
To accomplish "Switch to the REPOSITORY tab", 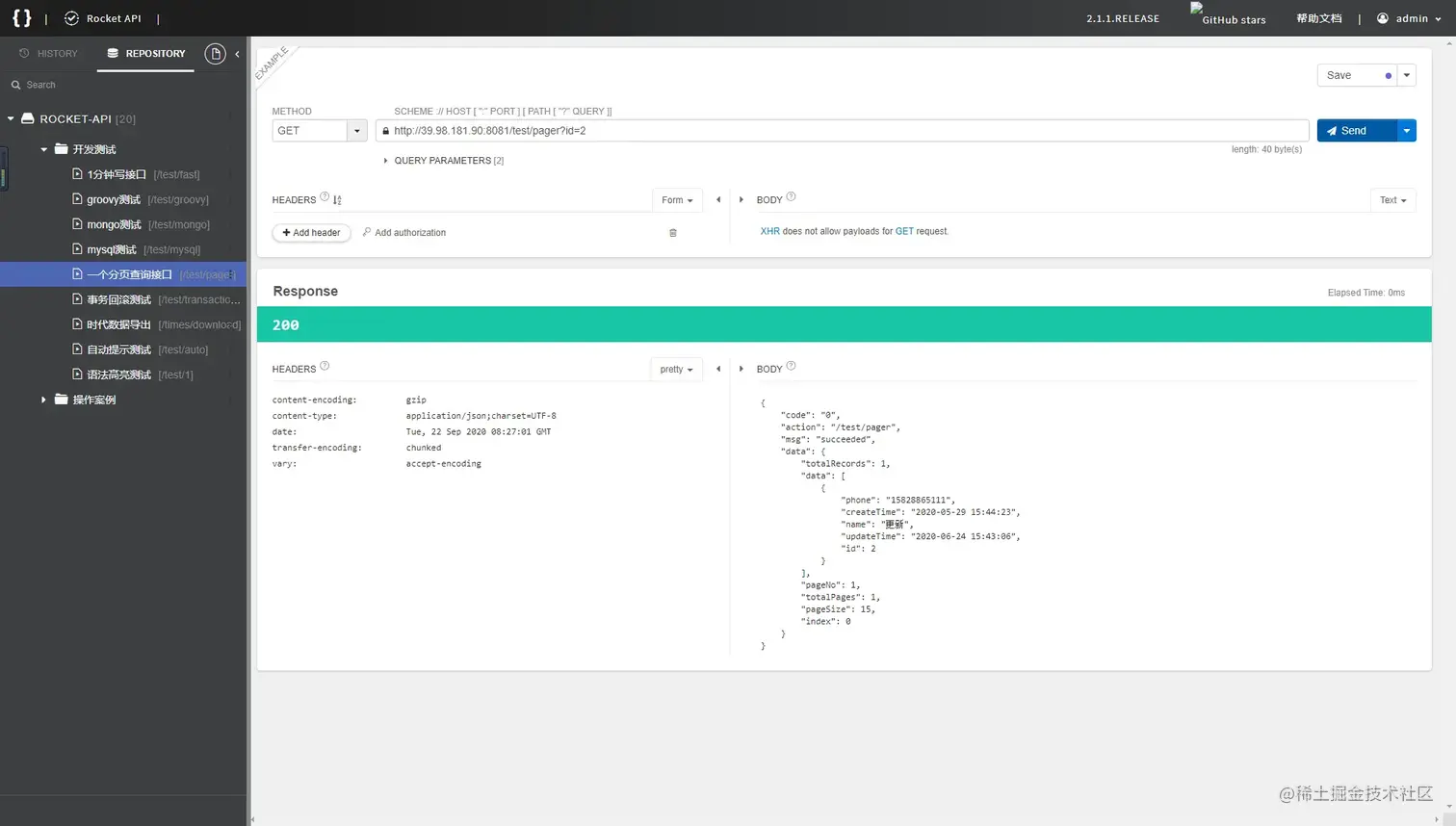I will click(x=145, y=54).
